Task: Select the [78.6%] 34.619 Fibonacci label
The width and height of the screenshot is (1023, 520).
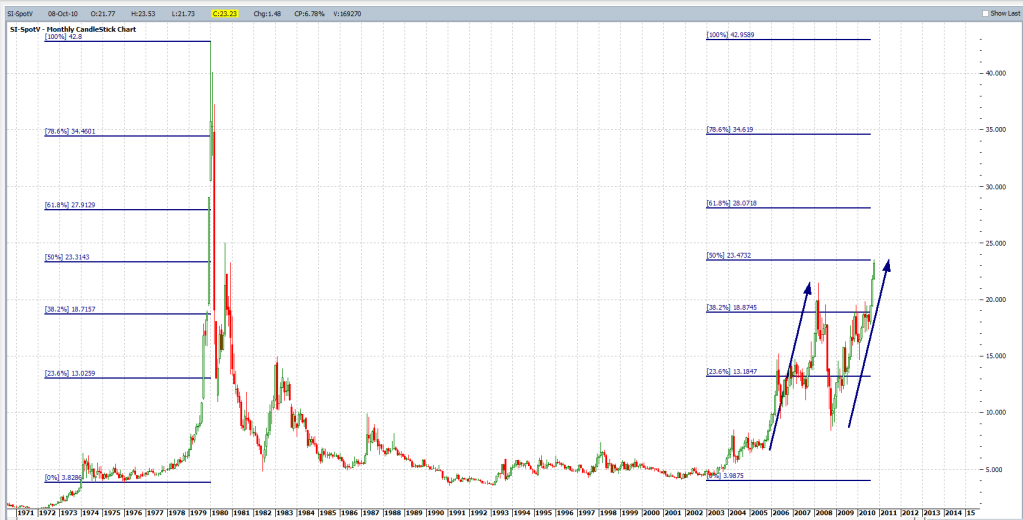Action: coord(730,130)
